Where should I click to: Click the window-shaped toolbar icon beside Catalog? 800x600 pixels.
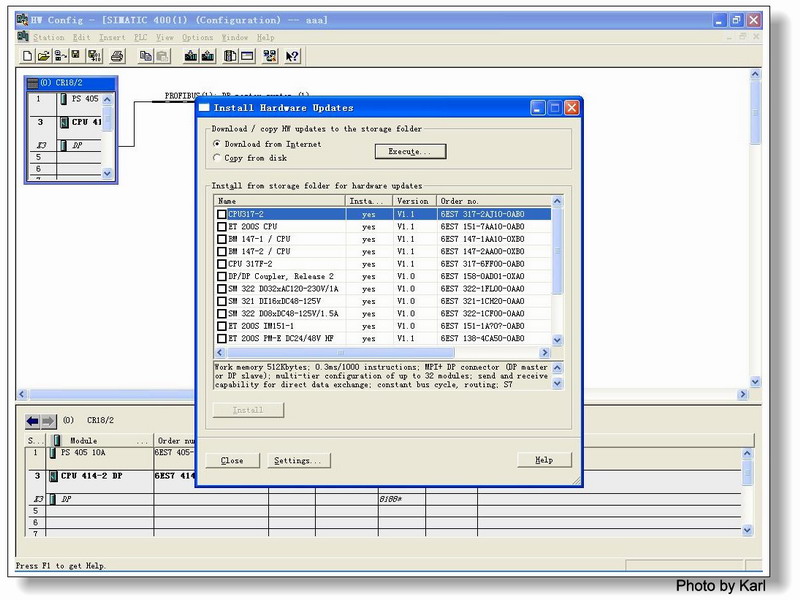[247, 56]
